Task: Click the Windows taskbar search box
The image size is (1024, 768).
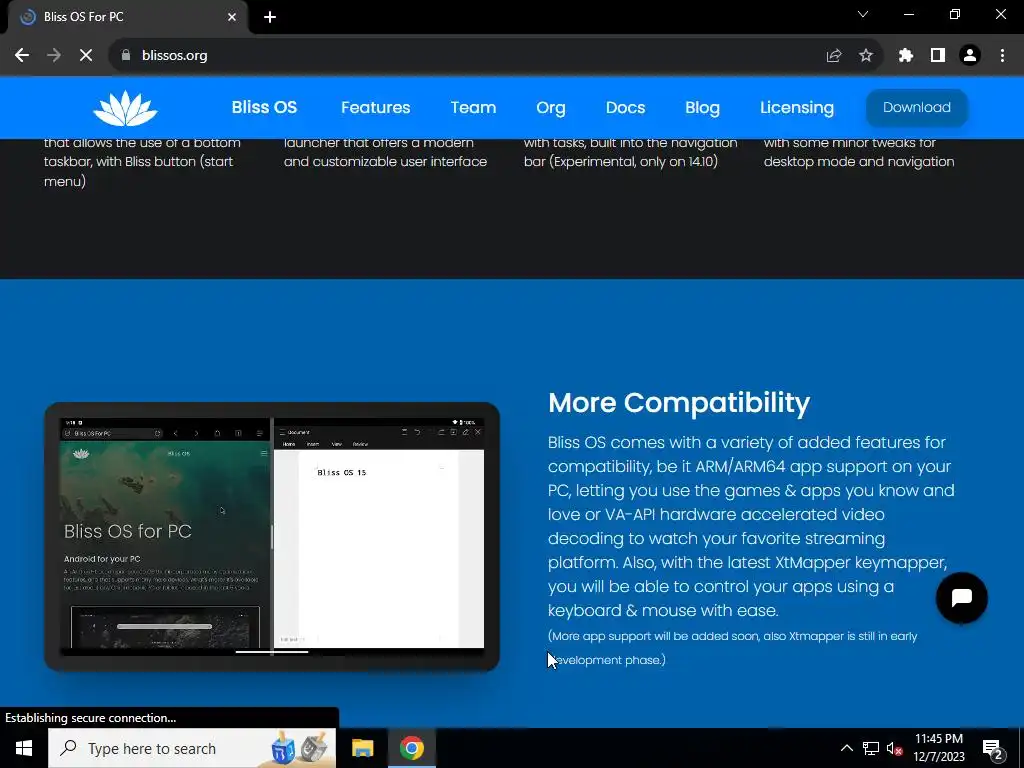Action: coord(192,748)
